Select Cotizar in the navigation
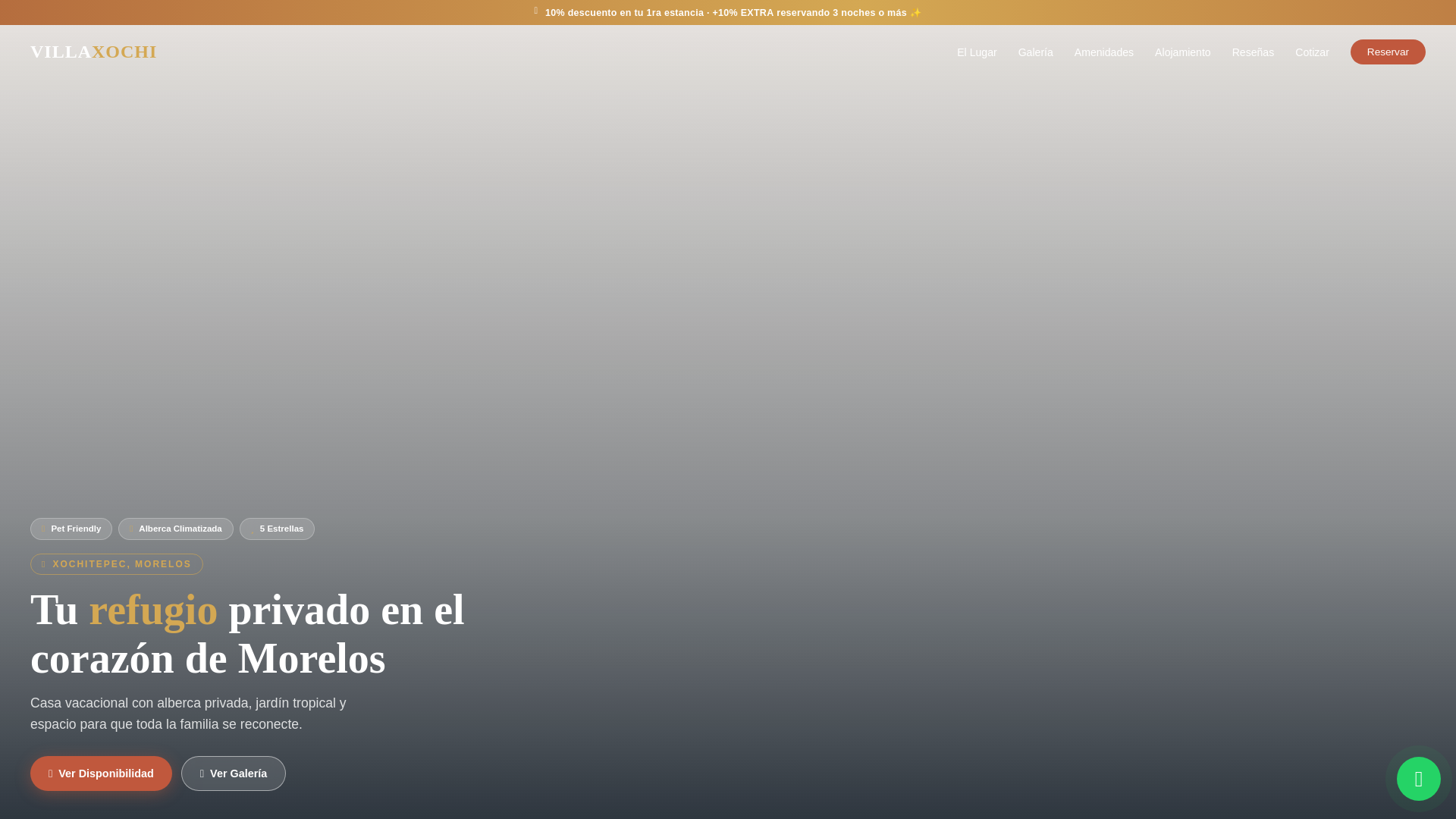The width and height of the screenshot is (1456, 819). pyautogui.click(x=1312, y=52)
